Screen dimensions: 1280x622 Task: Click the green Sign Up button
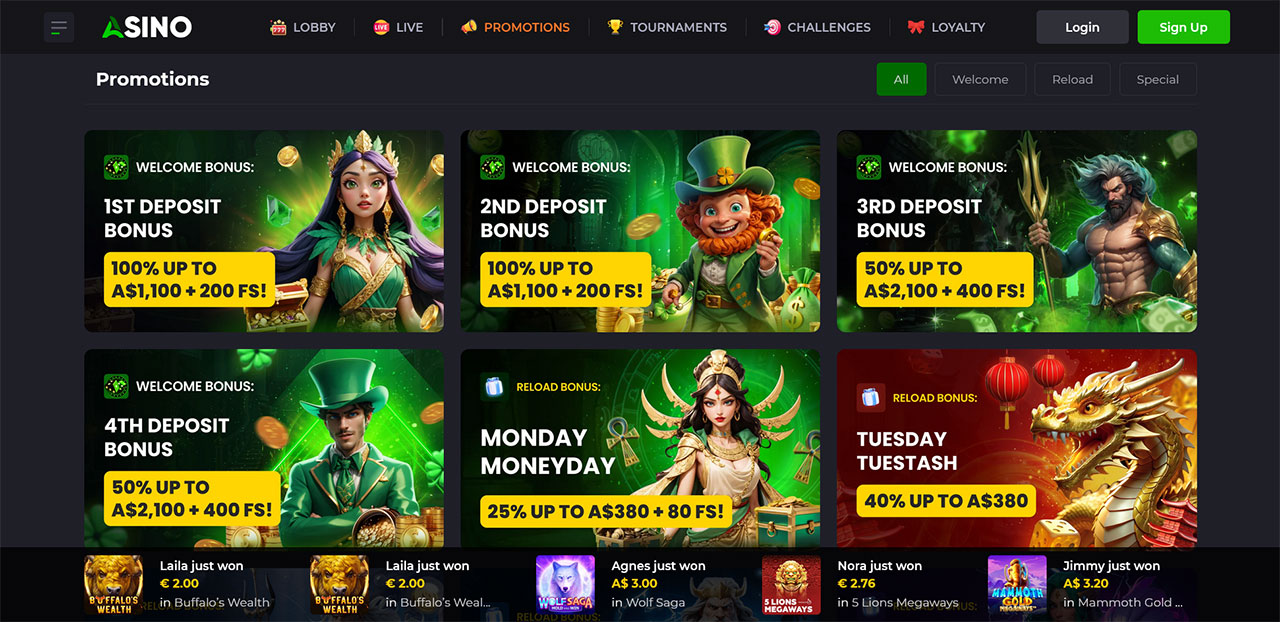[1184, 27]
